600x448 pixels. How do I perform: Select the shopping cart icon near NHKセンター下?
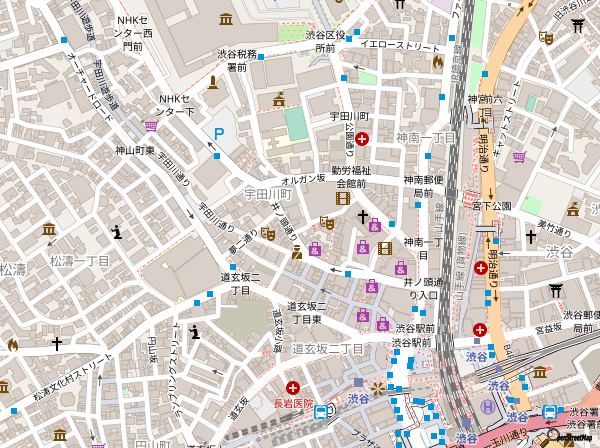pyautogui.click(x=151, y=125)
